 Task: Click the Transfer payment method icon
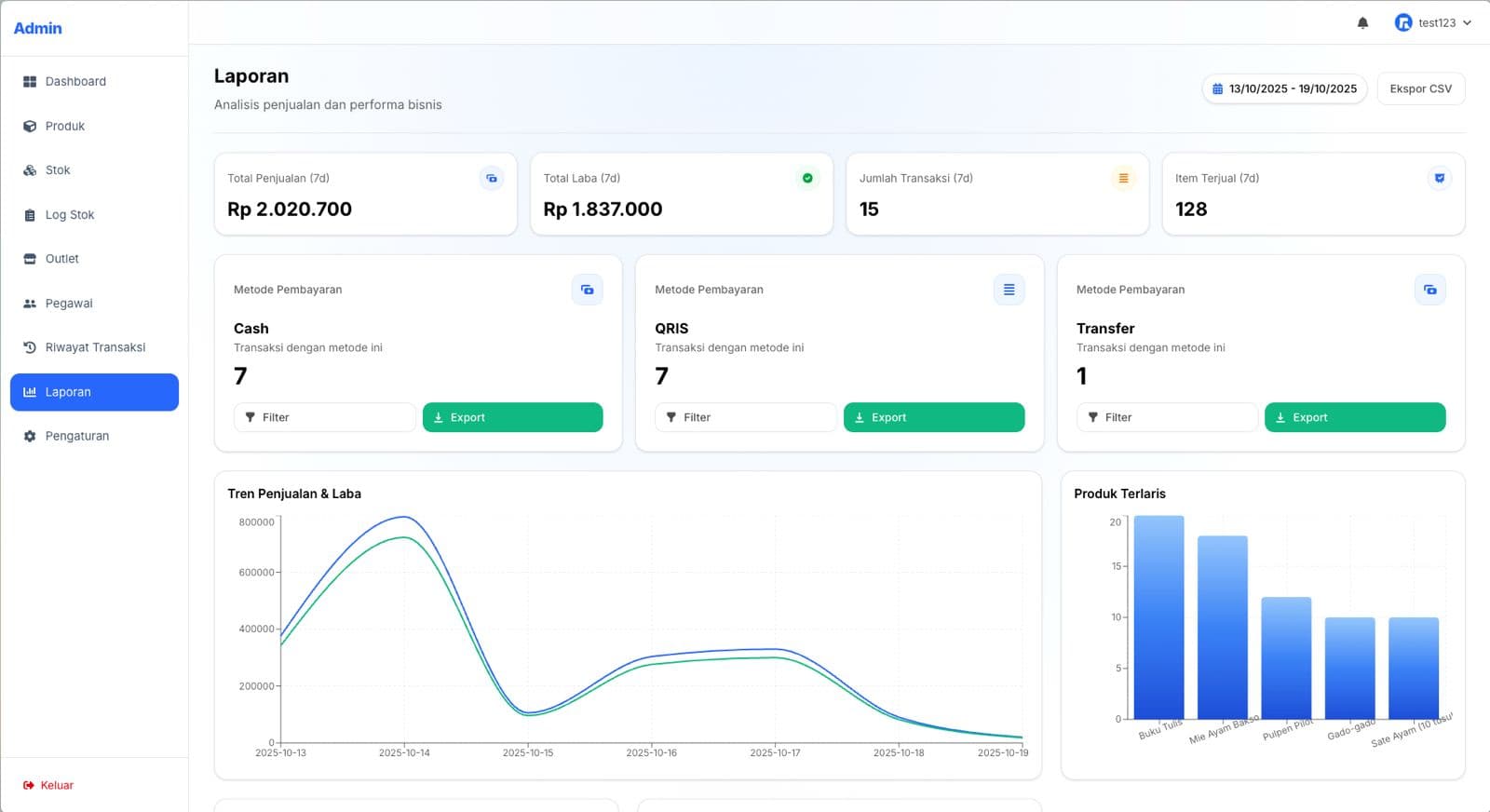click(x=1429, y=290)
